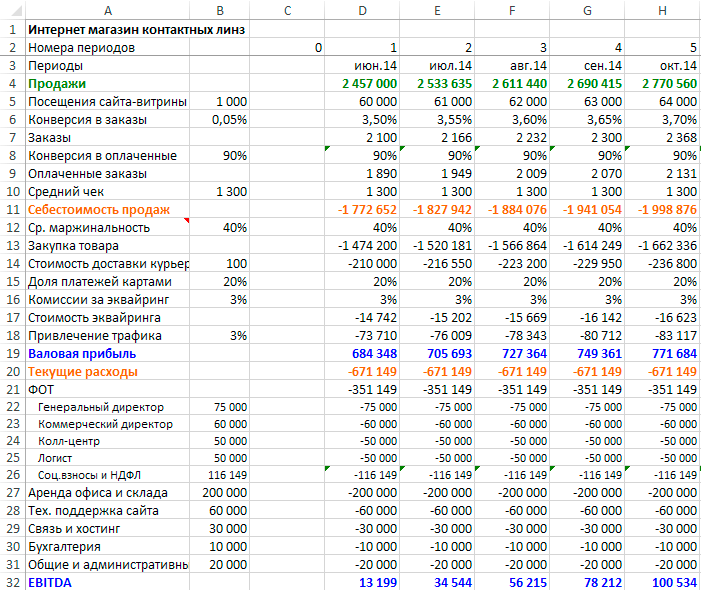The image size is (701, 590).
Task: Click the 'июл.14' period cell
Action: point(438,66)
